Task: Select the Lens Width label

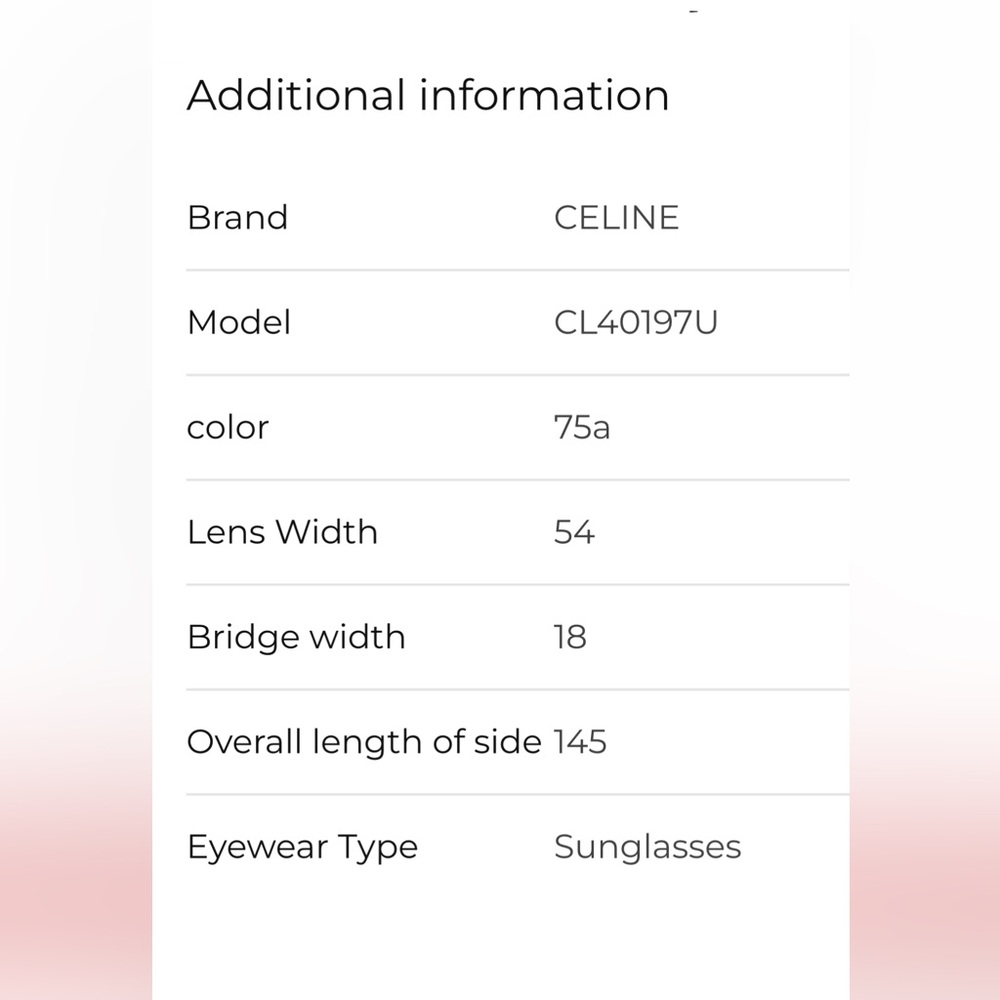Action: click(x=282, y=532)
